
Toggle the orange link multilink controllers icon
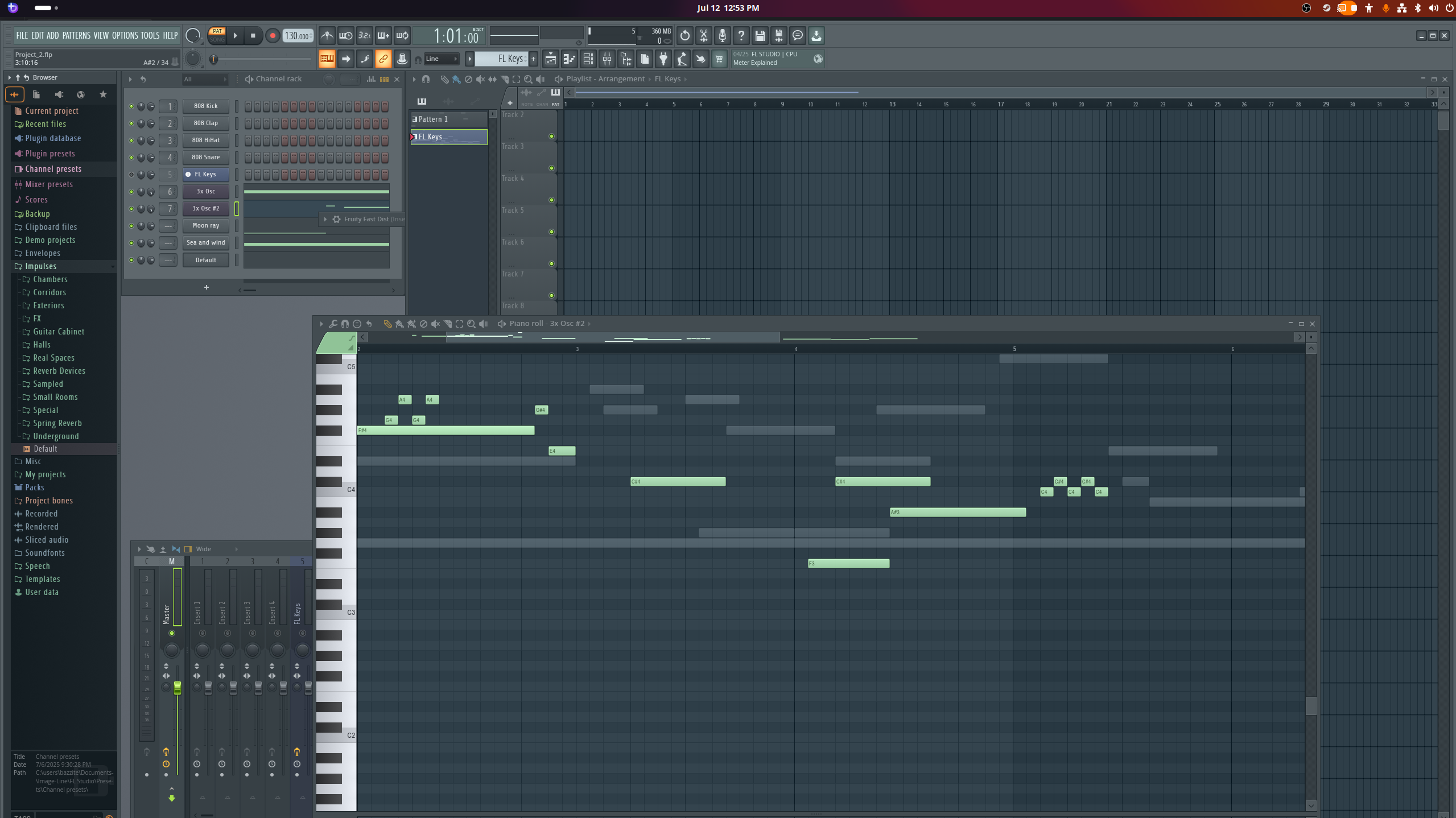(383, 59)
